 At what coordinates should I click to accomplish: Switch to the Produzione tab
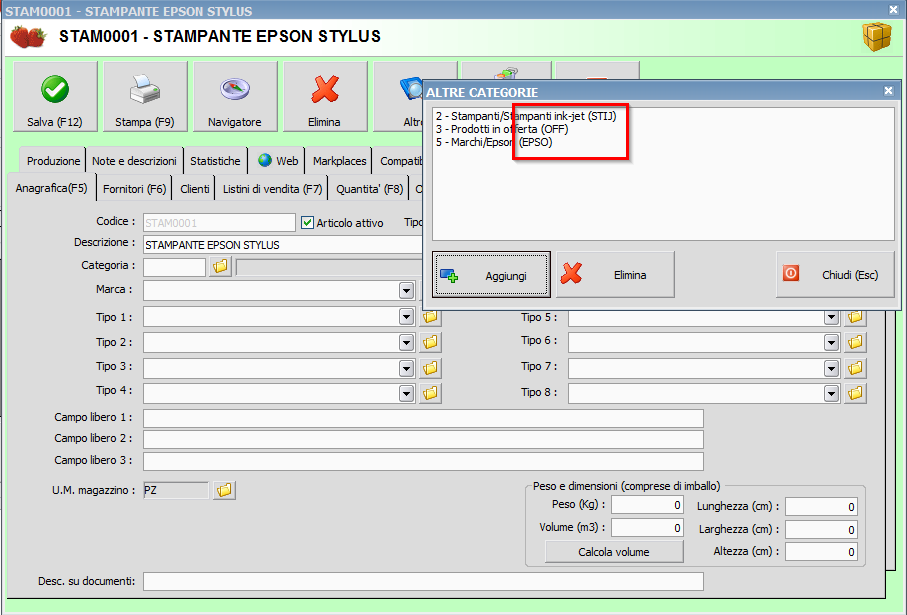click(x=53, y=161)
